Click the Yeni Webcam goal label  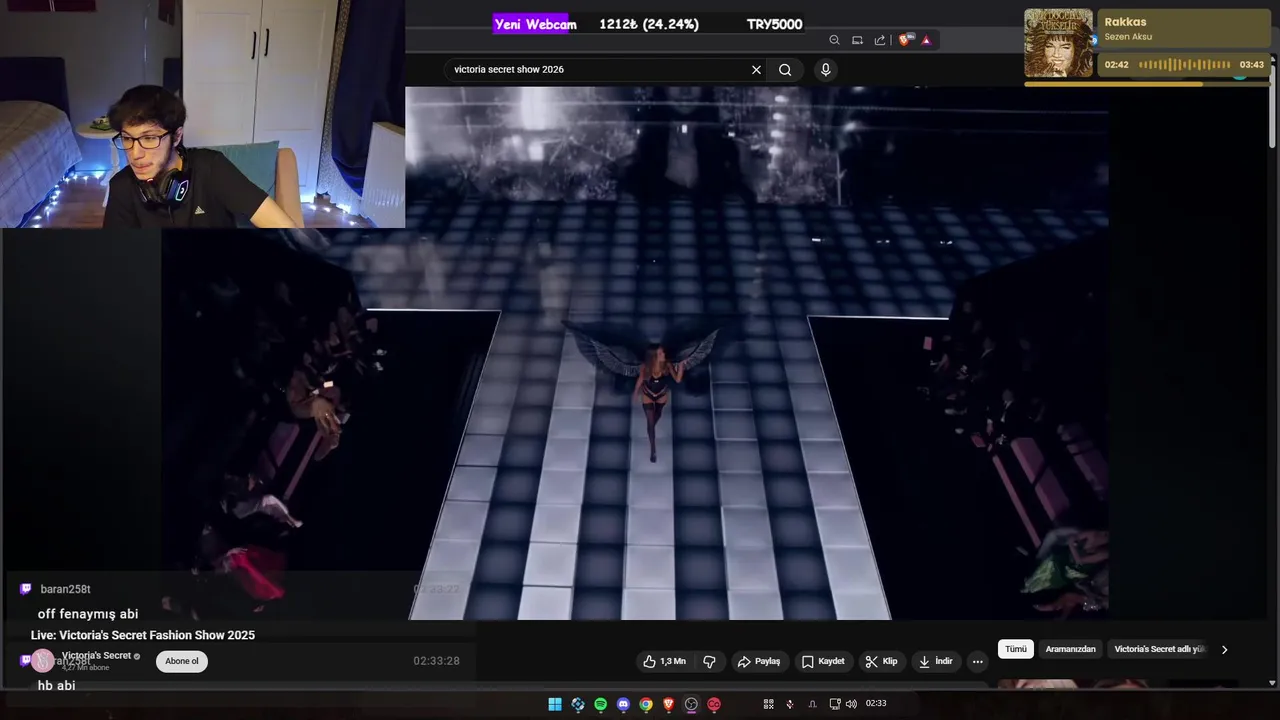[x=535, y=24]
